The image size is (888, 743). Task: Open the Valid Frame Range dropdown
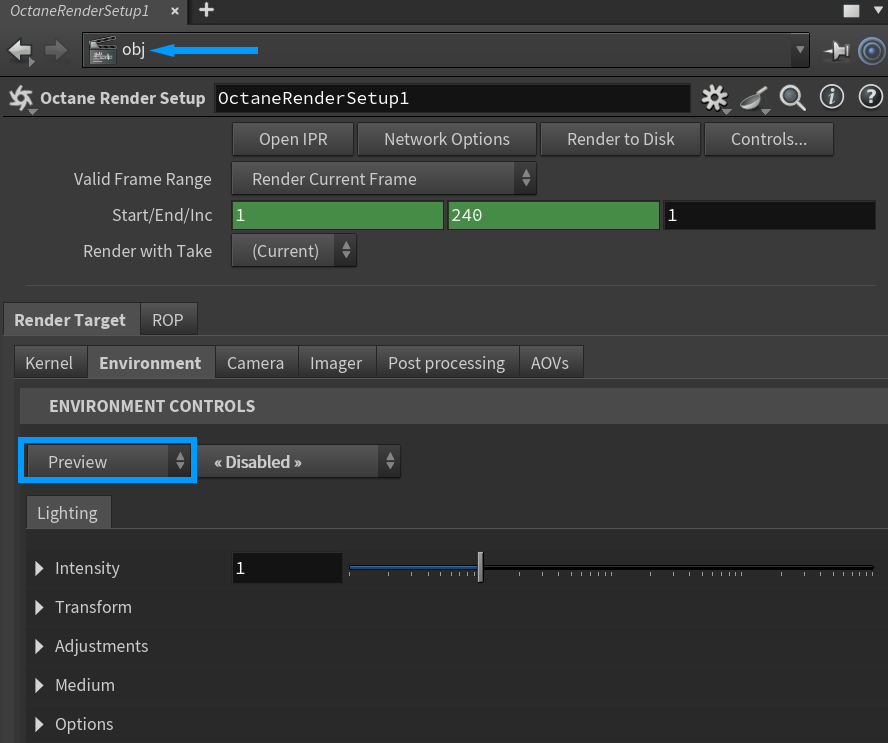[384, 179]
